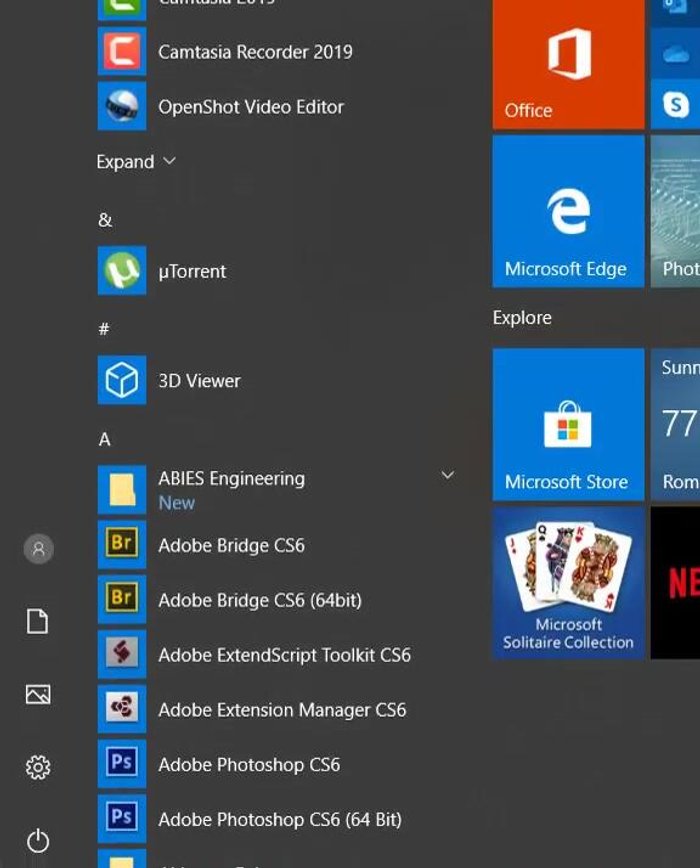This screenshot has height=868, width=700.
Task: Expand the ABIES Engineering folder chevron
Action: point(448,476)
